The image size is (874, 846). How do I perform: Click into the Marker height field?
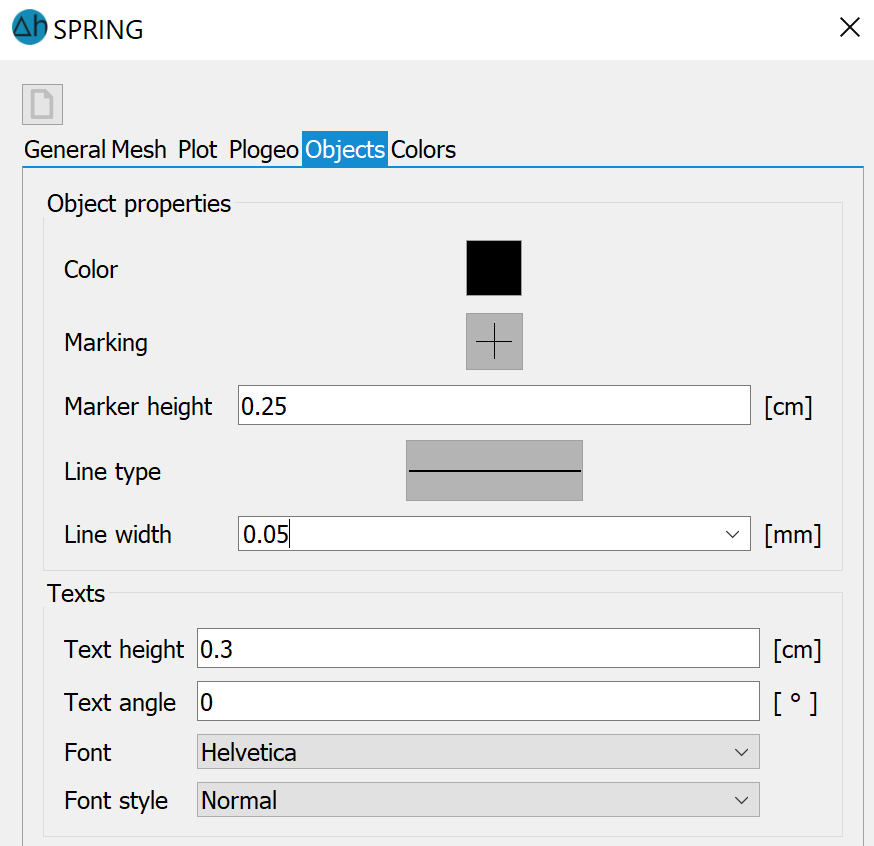coord(494,405)
